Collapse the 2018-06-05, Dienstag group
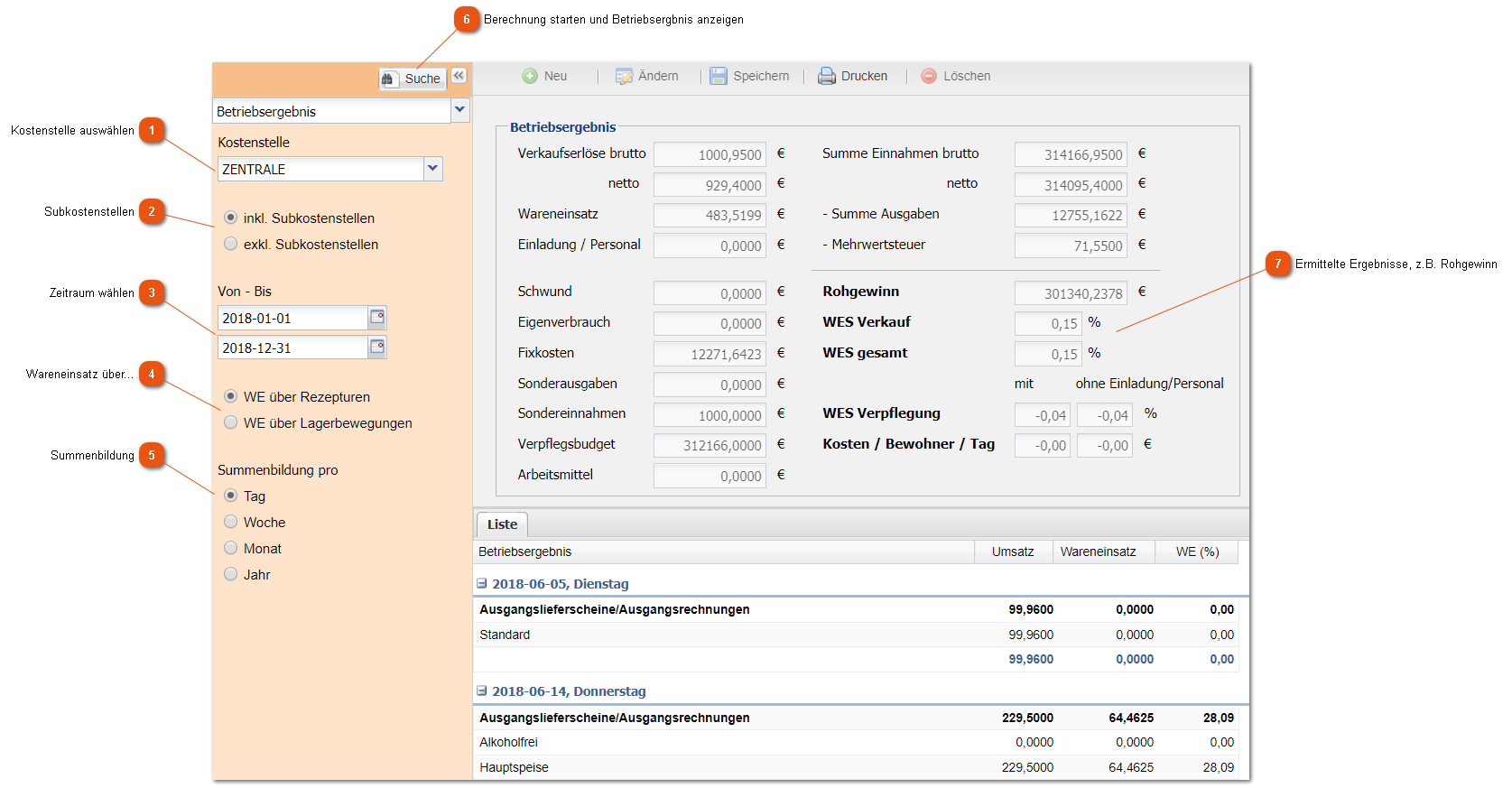 click(x=482, y=584)
